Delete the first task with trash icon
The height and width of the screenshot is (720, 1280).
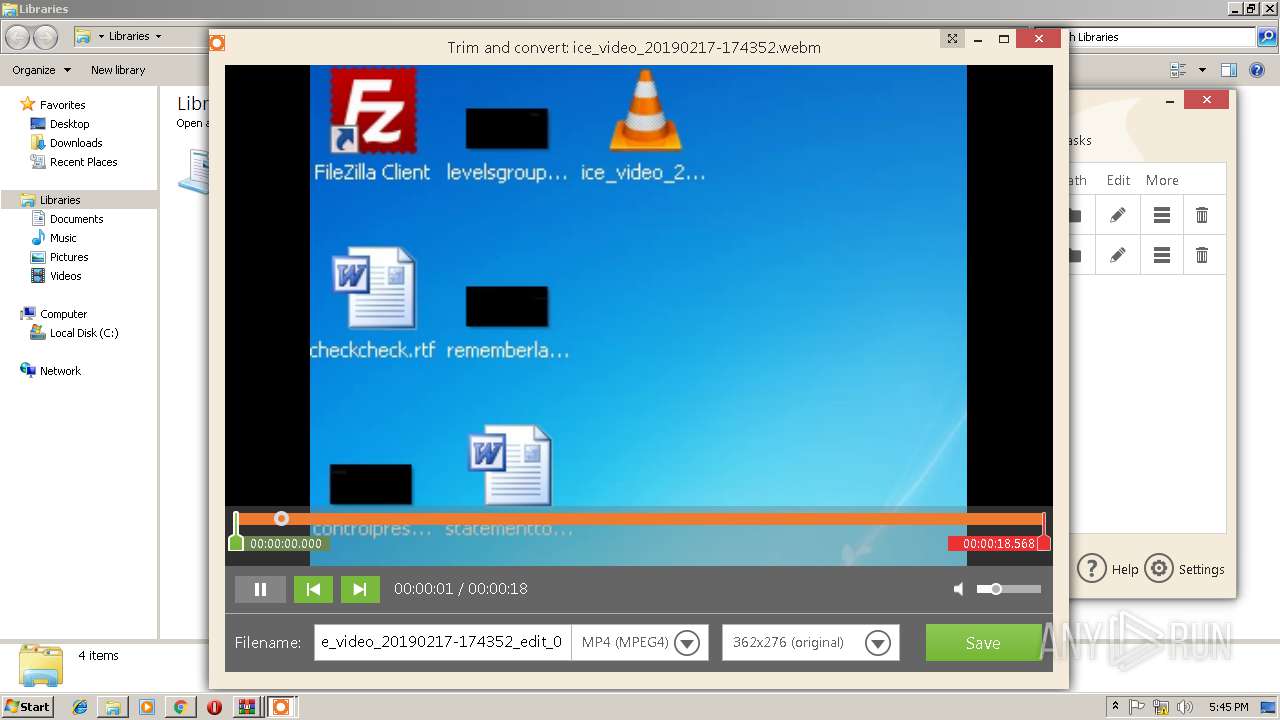click(1202, 215)
